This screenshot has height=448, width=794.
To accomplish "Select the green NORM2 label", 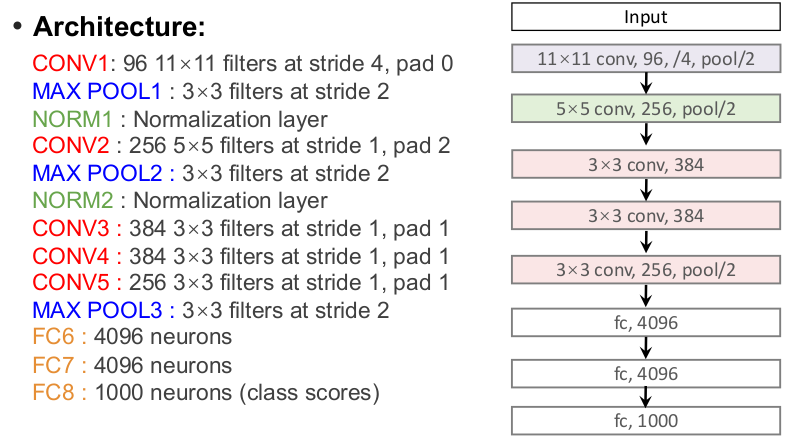I will click(x=65, y=200).
